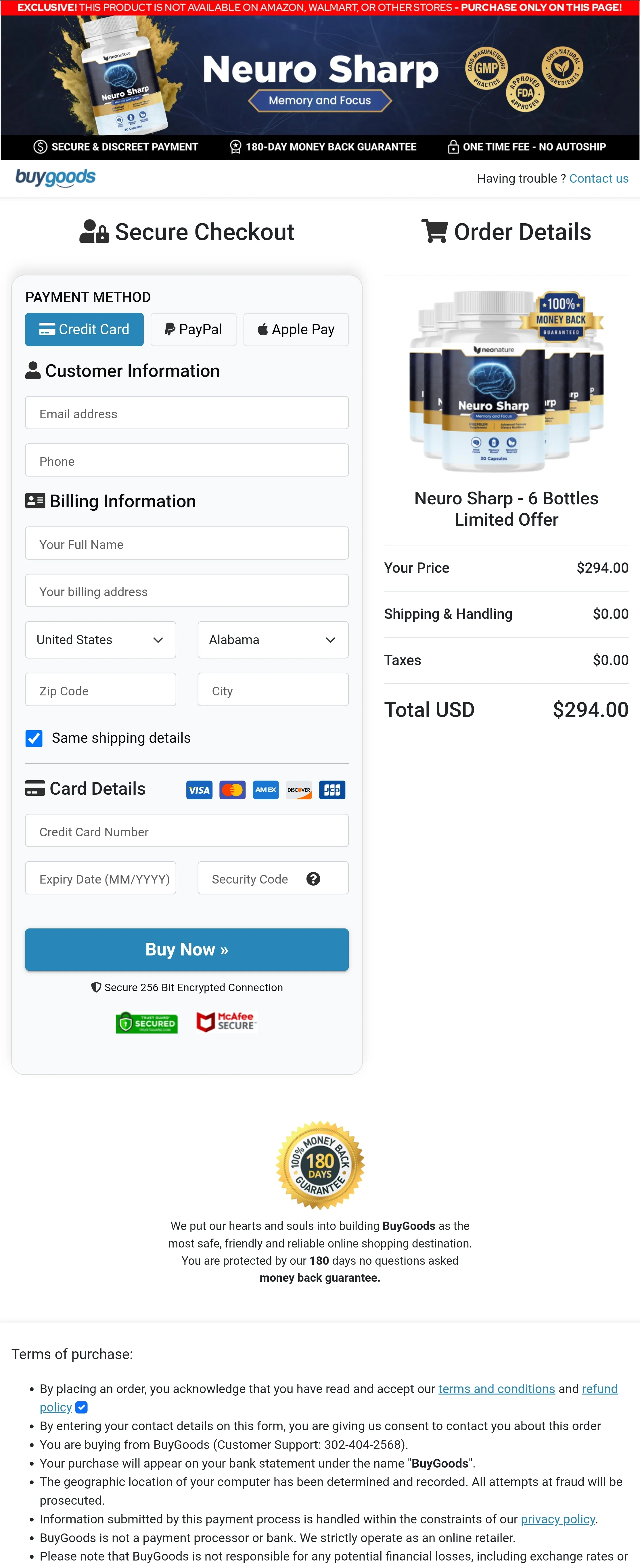Uncheck Same shipping details
Viewport: 640px width, 1568px height.
[34, 738]
